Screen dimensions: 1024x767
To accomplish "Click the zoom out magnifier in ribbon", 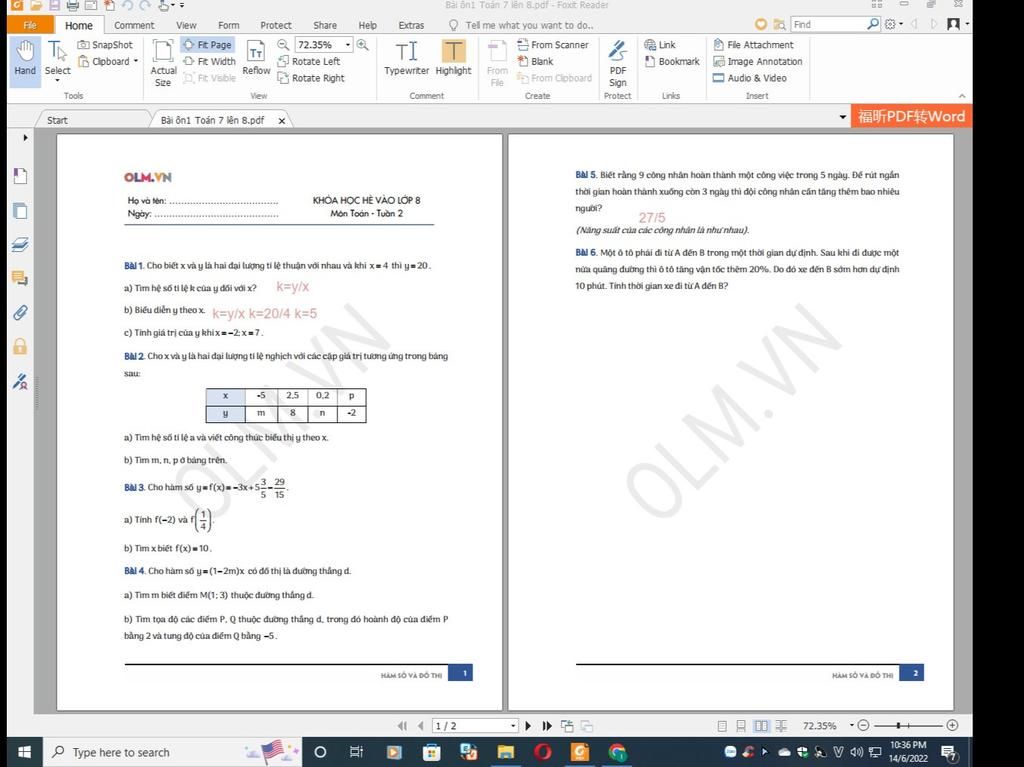I will pyautogui.click(x=283, y=44).
